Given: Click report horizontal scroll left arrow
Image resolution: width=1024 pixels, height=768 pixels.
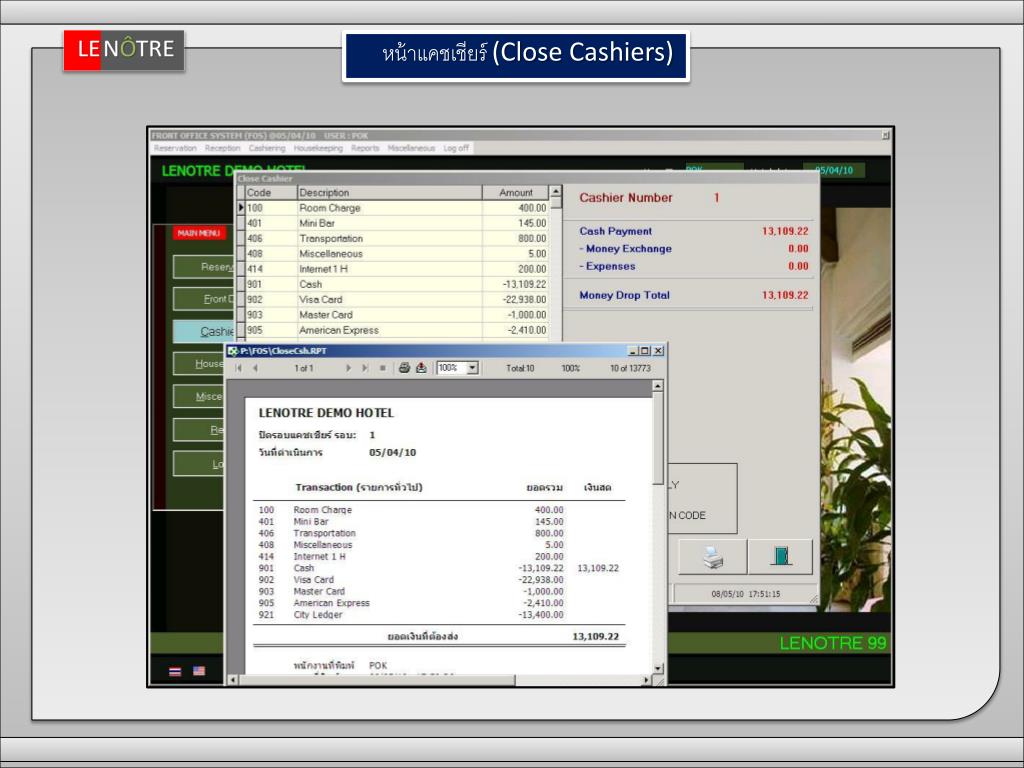Looking at the screenshot, I should click(233, 680).
